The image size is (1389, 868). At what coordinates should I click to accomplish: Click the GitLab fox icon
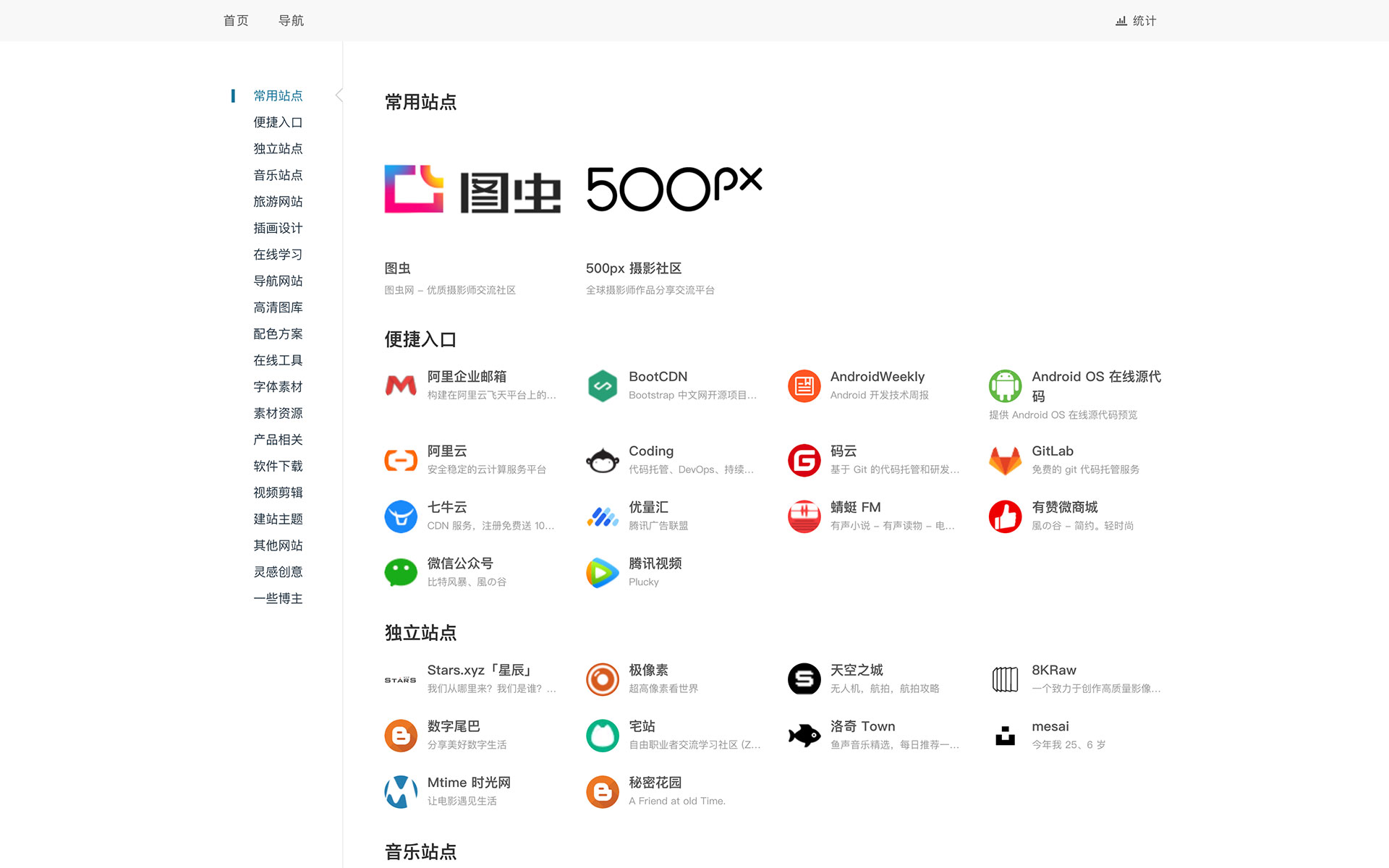coord(1005,461)
